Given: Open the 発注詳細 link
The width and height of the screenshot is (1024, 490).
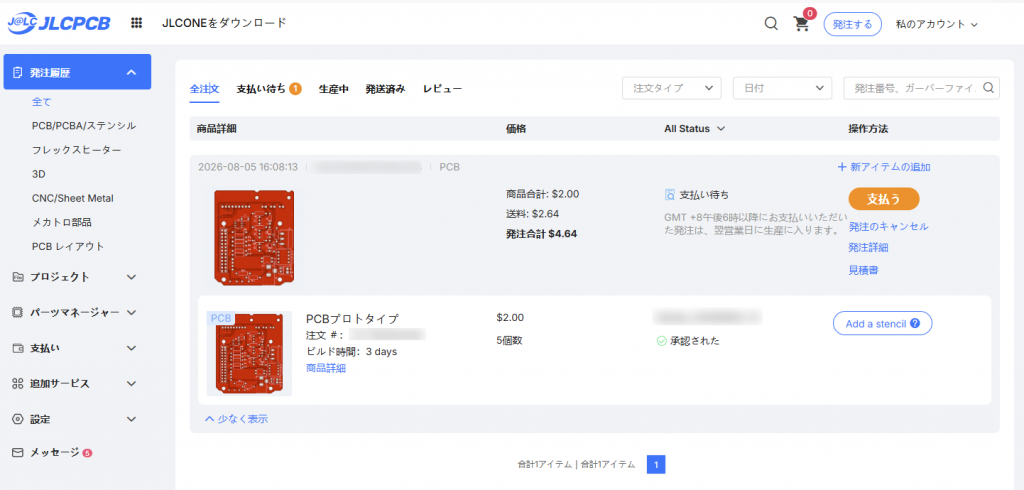Looking at the screenshot, I should 868,248.
